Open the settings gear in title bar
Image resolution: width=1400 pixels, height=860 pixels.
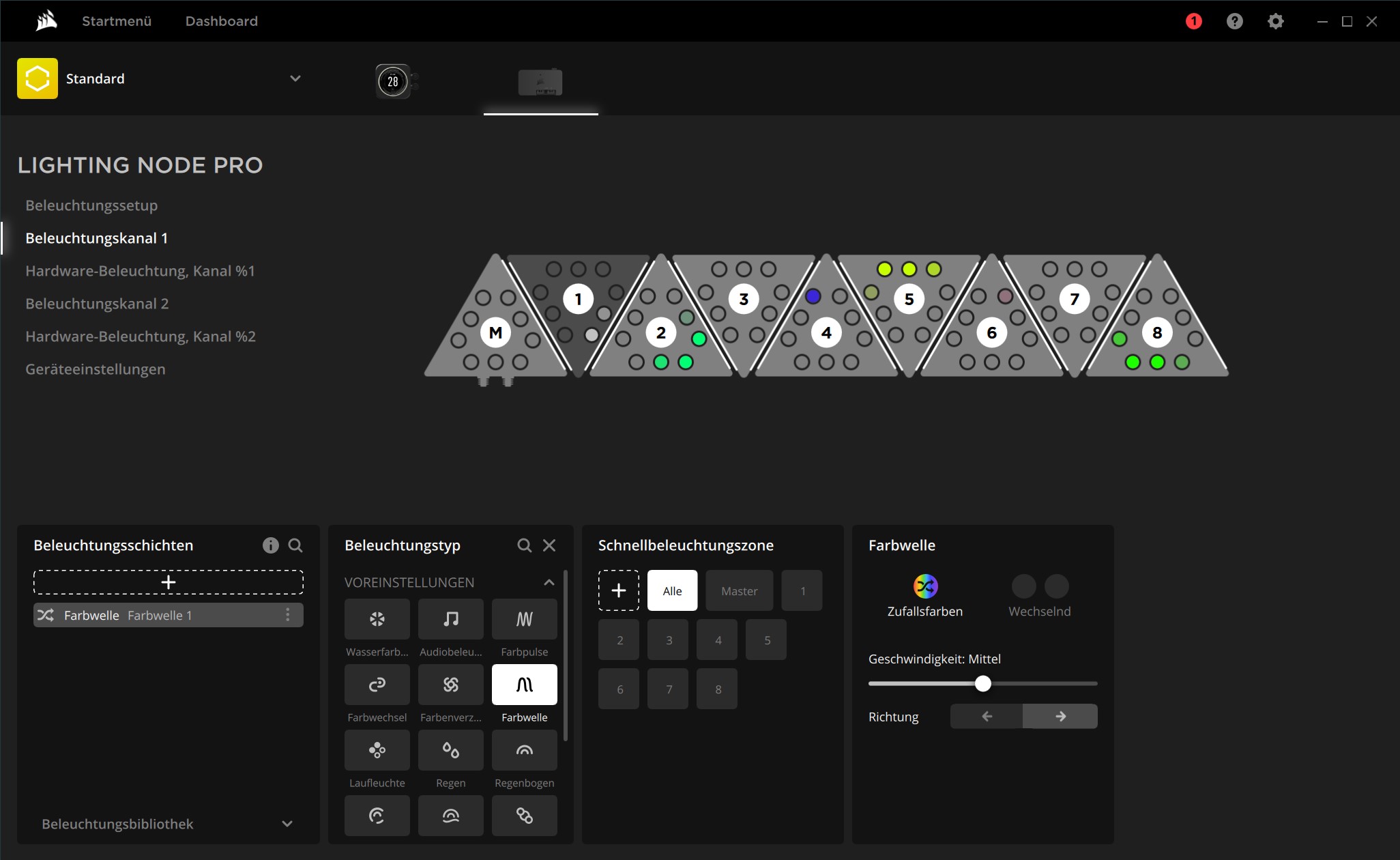(x=1275, y=21)
